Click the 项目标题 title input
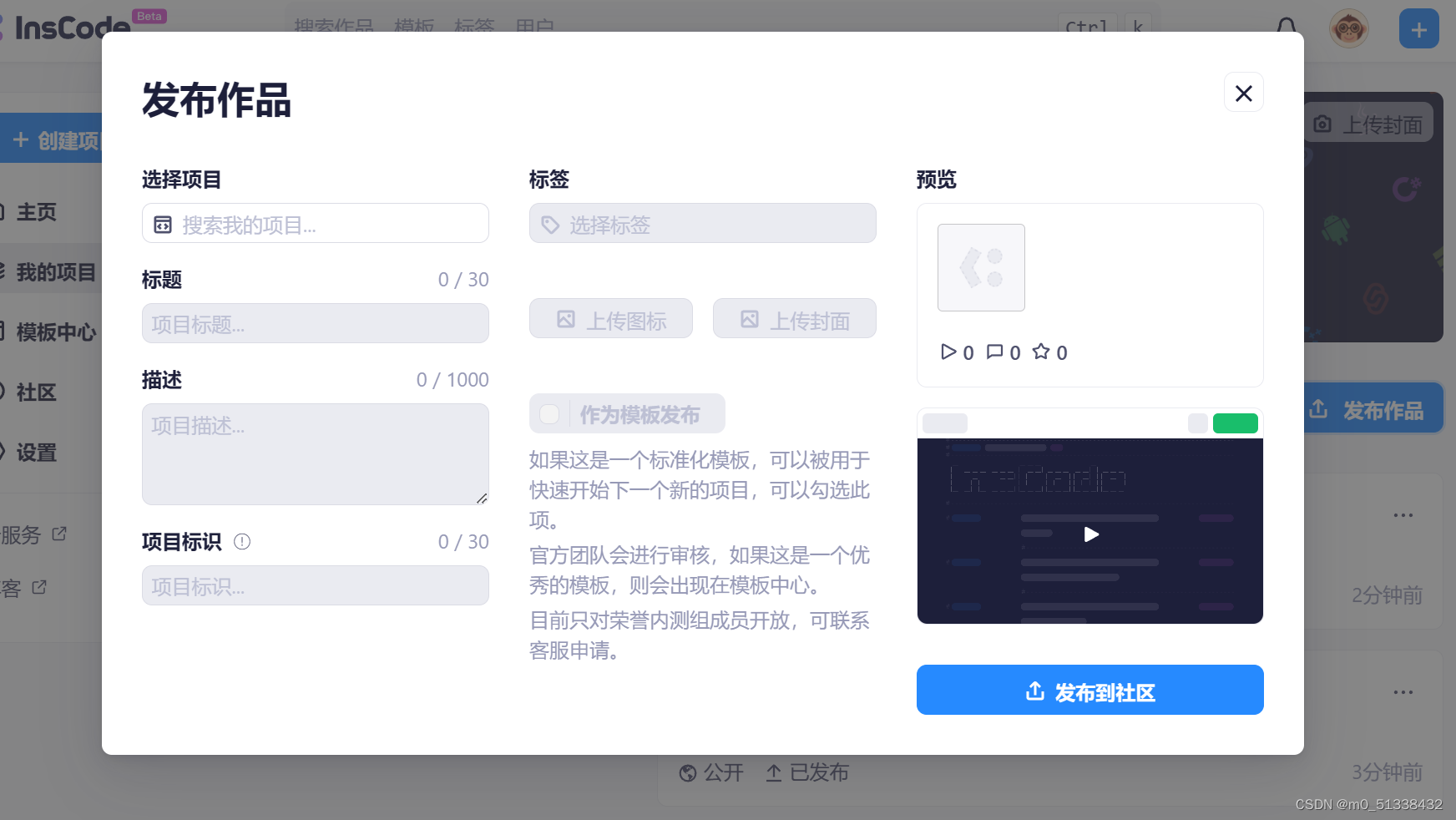1456x820 pixels. [x=315, y=323]
